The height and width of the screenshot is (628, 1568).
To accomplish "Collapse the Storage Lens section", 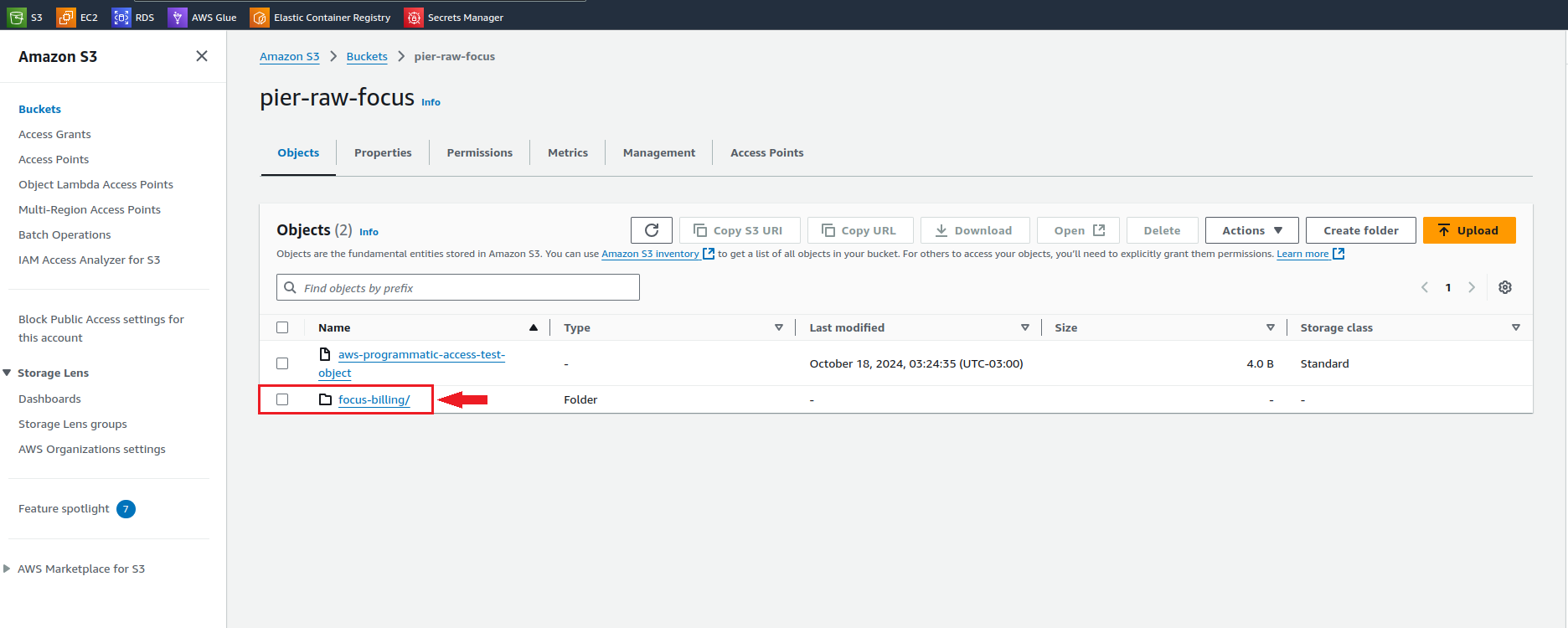I will [x=8, y=373].
